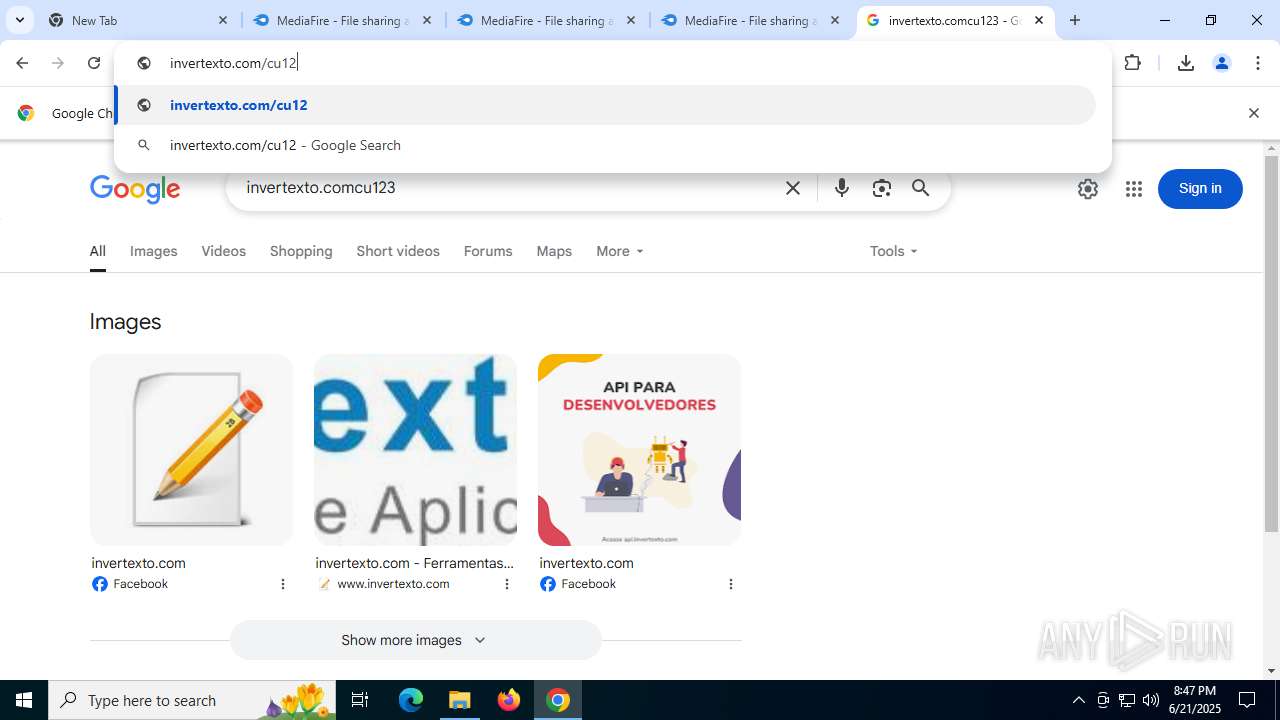Open the Extensions puzzle icon

(1133, 63)
